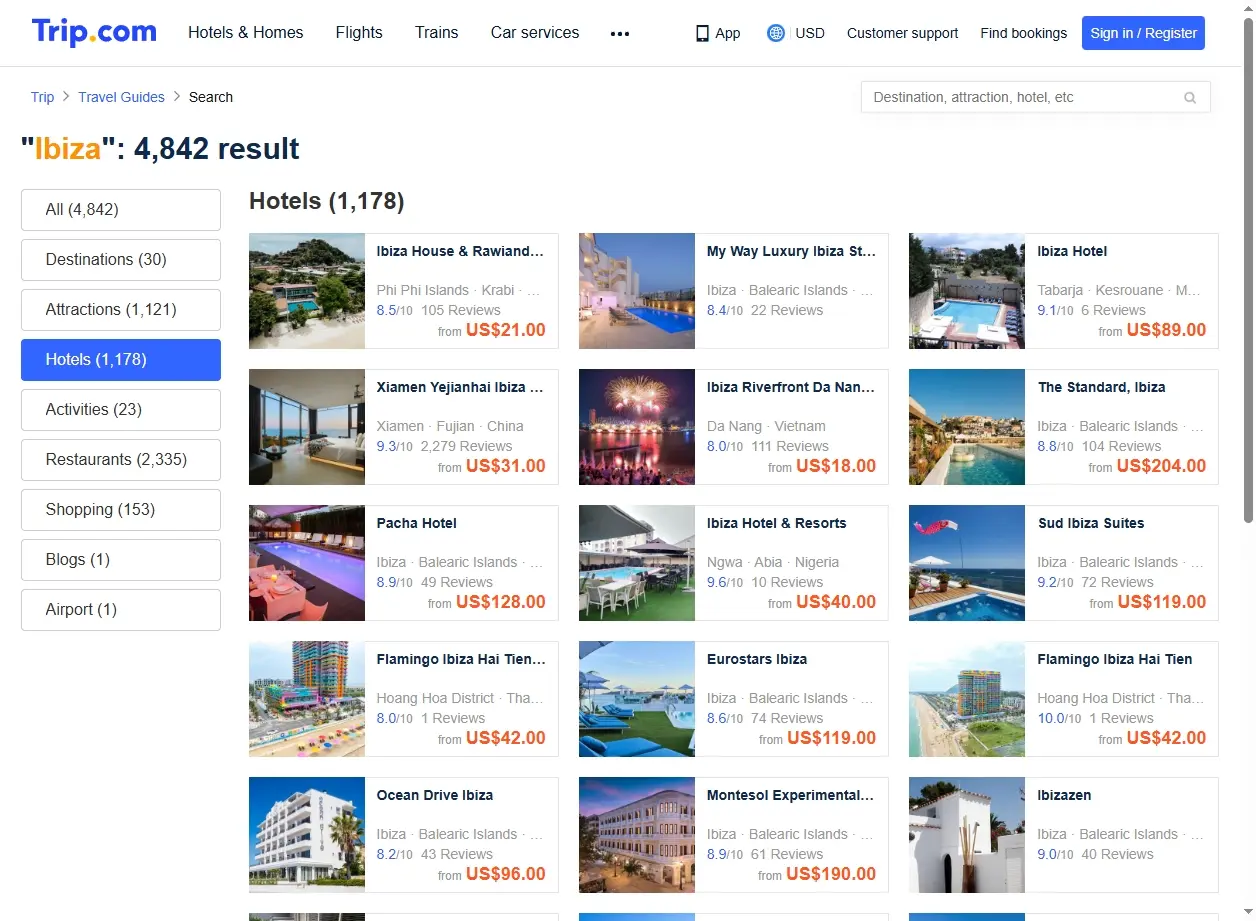Image resolution: width=1256 pixels, height=921 pixels.
Task: Click the US$204.00 price
Action: coord(1161,466)
